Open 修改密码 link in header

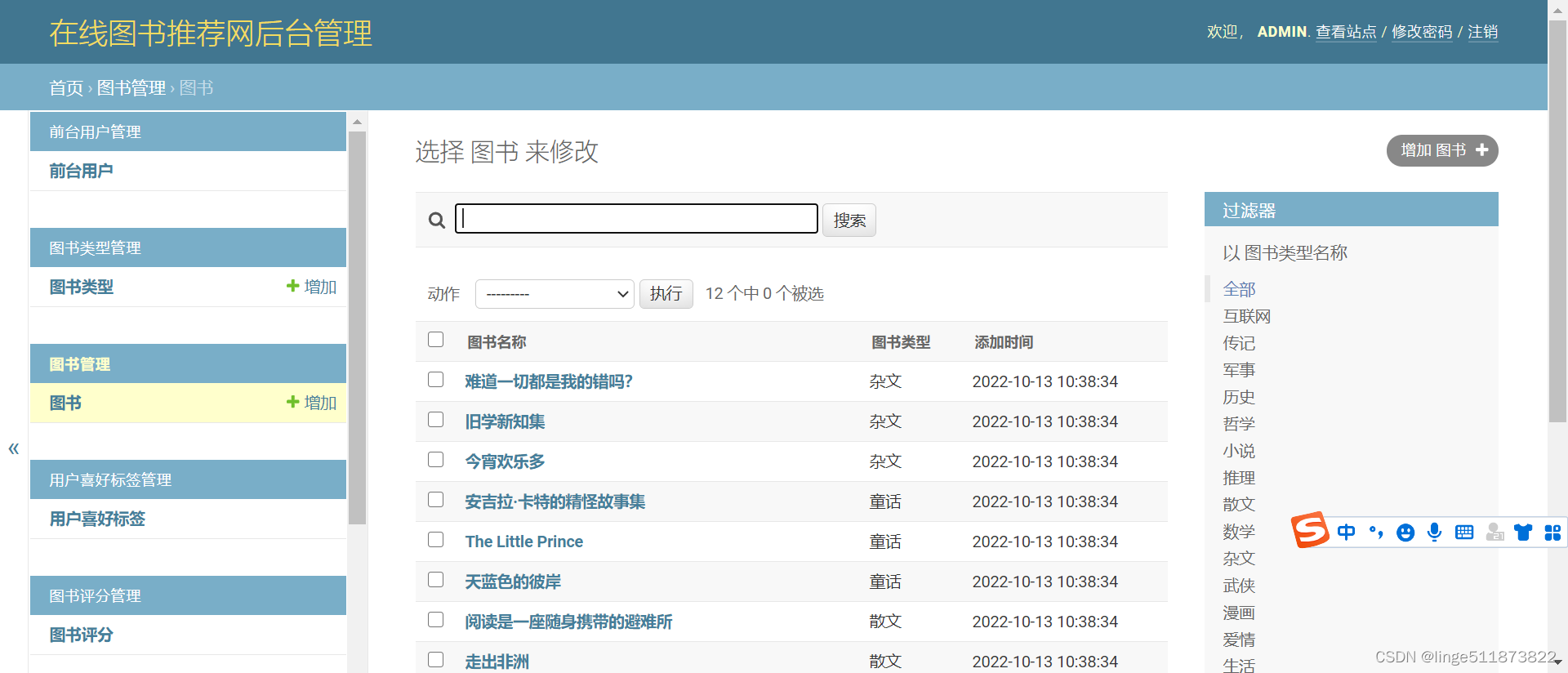[1422, 32]
